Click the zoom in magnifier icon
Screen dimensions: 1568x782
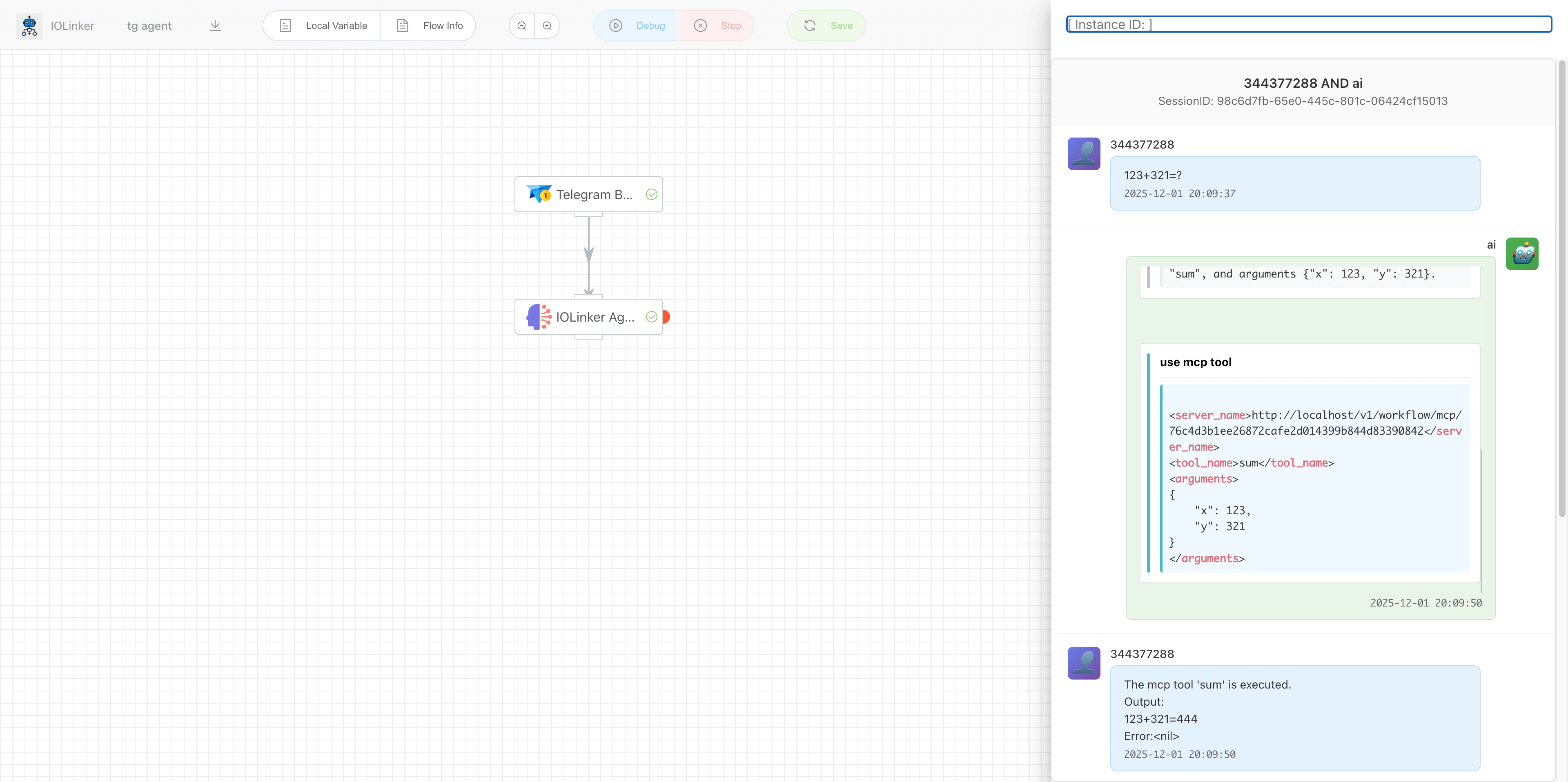click(x=547, y=26)
